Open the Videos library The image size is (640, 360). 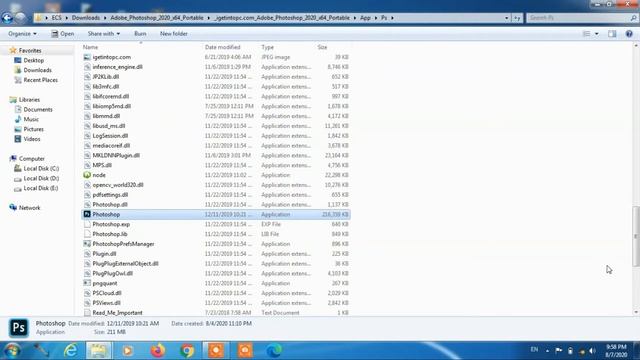pyautogui.click(x=32, y=139)
